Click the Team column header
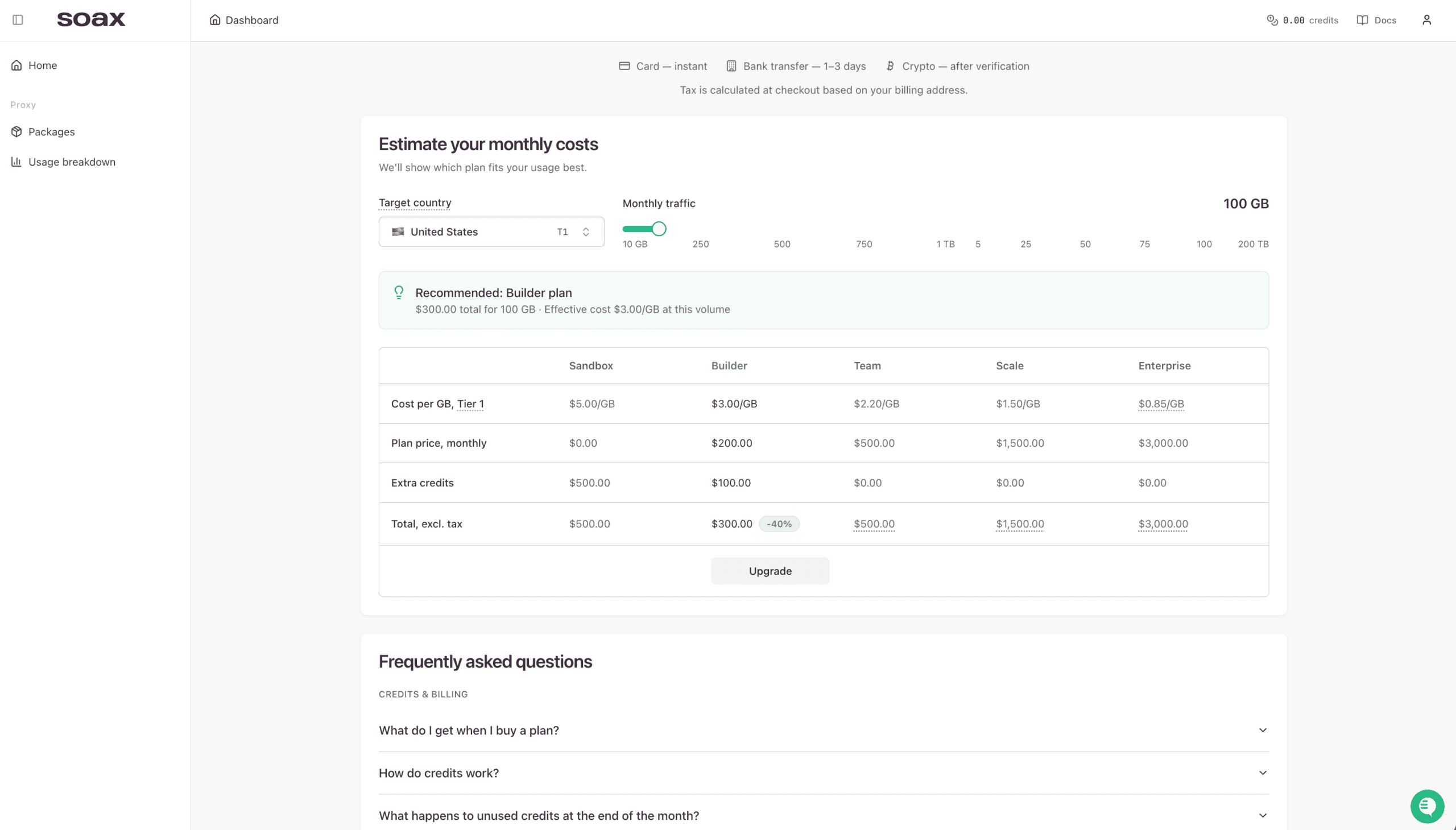1456x830 pixels. click(867, 365)
